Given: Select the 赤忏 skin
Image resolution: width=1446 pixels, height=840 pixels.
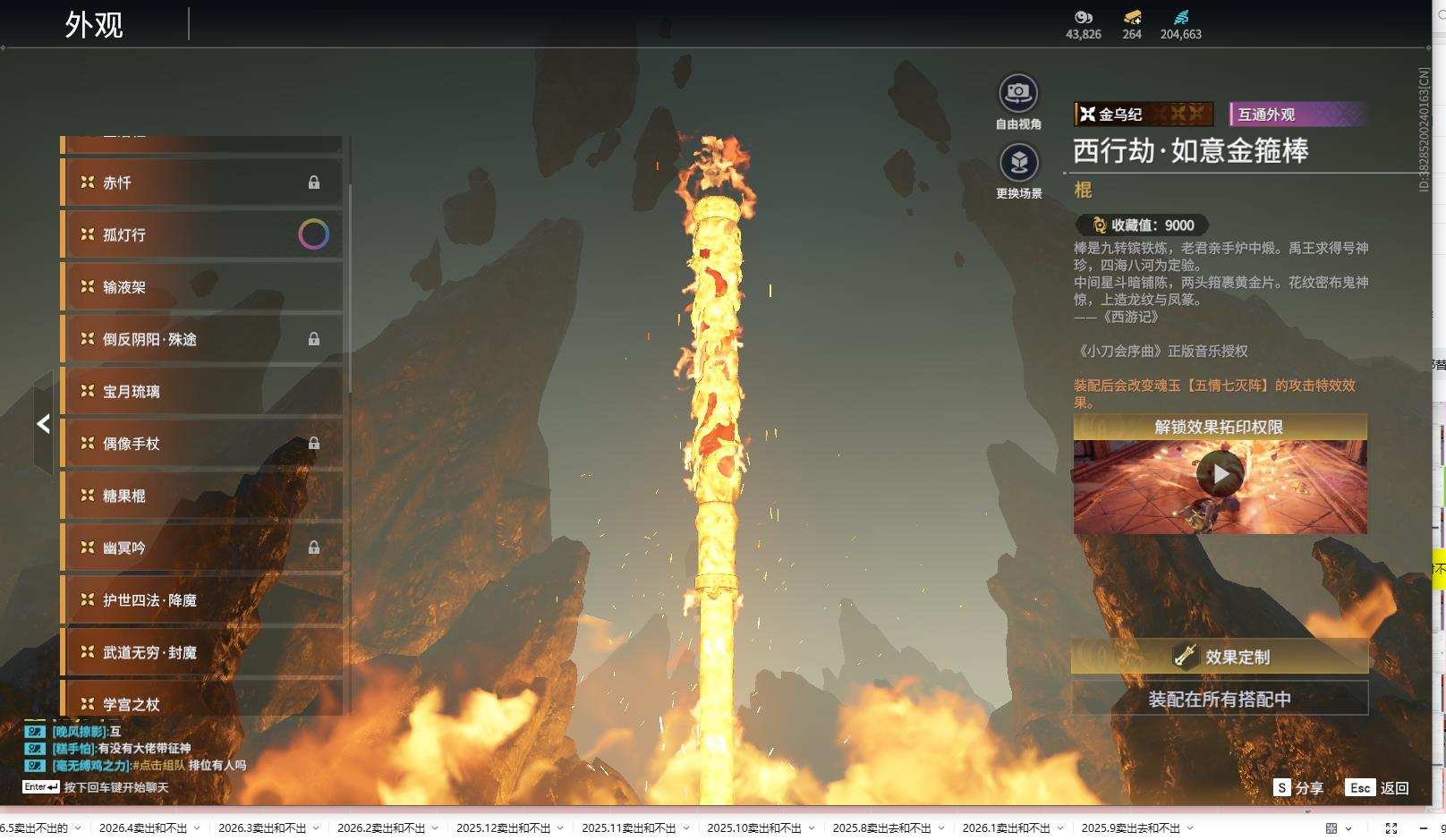Looking at the screenshot, I should point(202,182).
